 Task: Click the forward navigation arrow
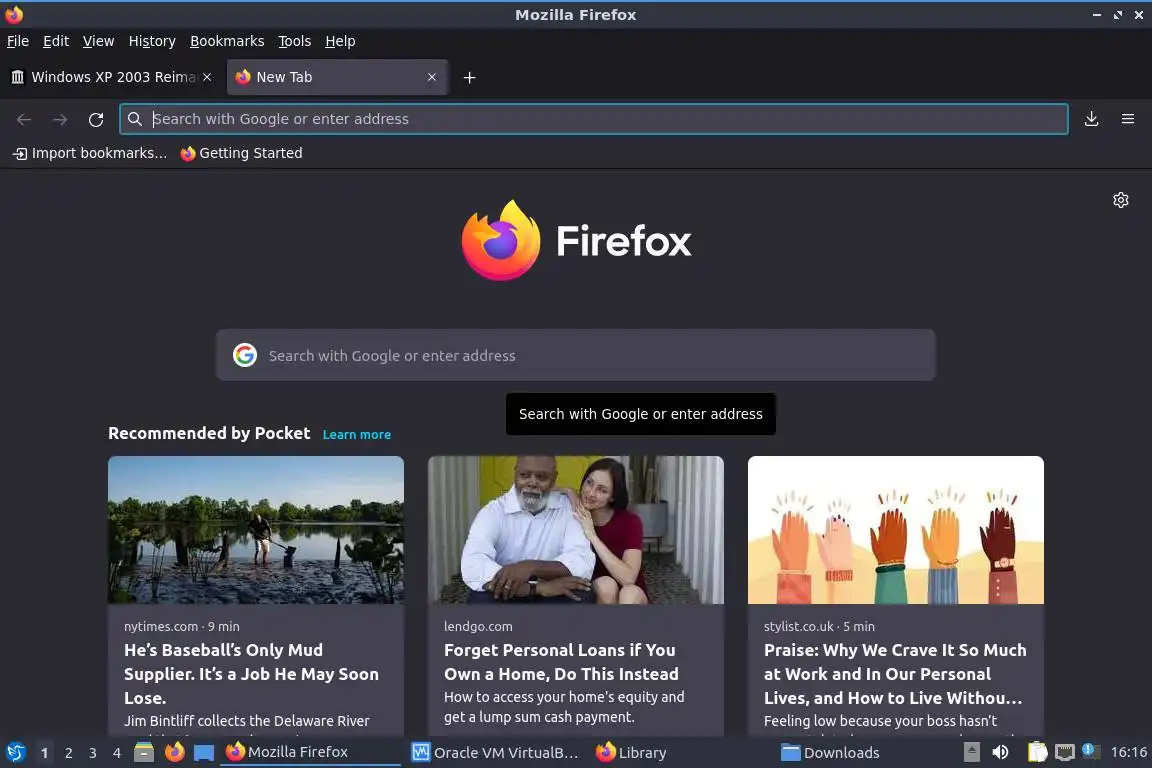pos(60,119)
